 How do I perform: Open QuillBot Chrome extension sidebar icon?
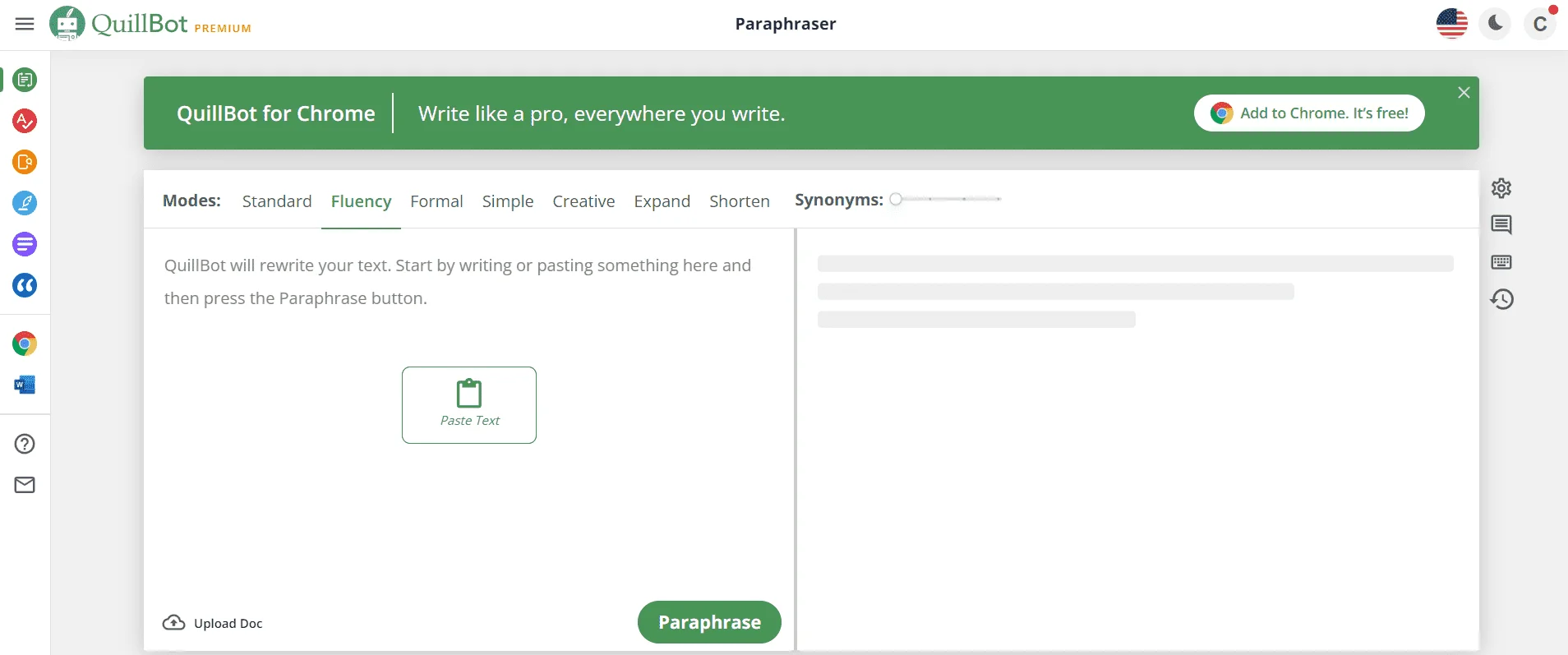pos(25,344)
